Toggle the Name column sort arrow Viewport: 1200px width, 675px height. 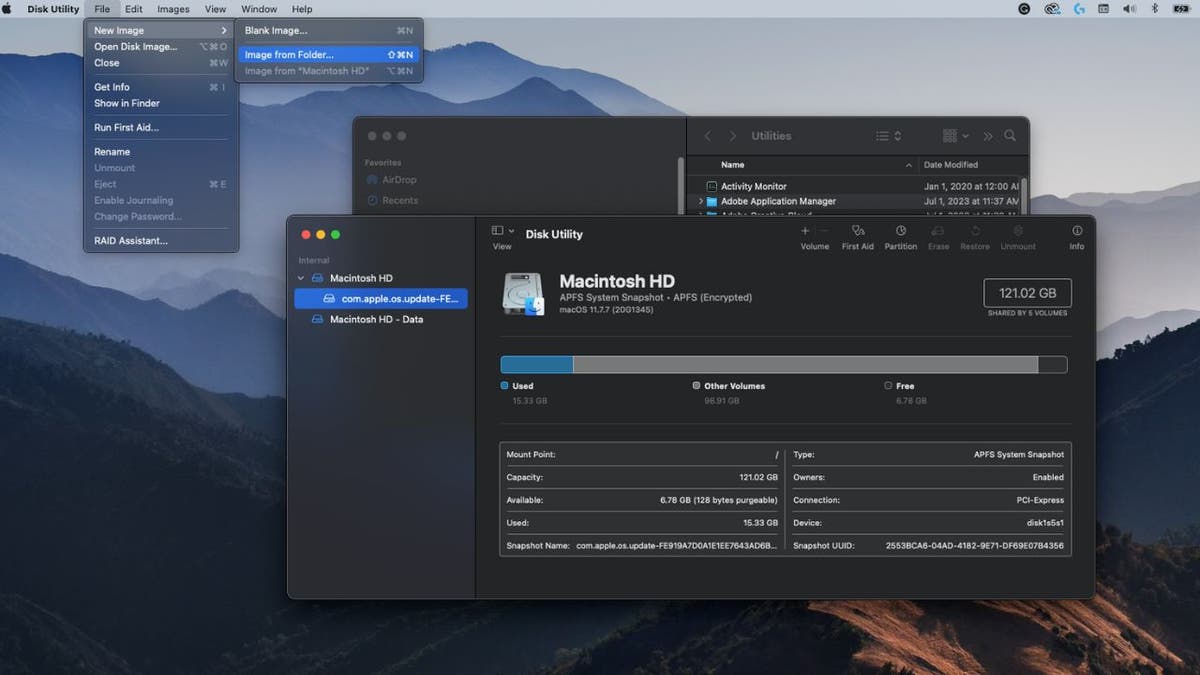pos(909,165)
